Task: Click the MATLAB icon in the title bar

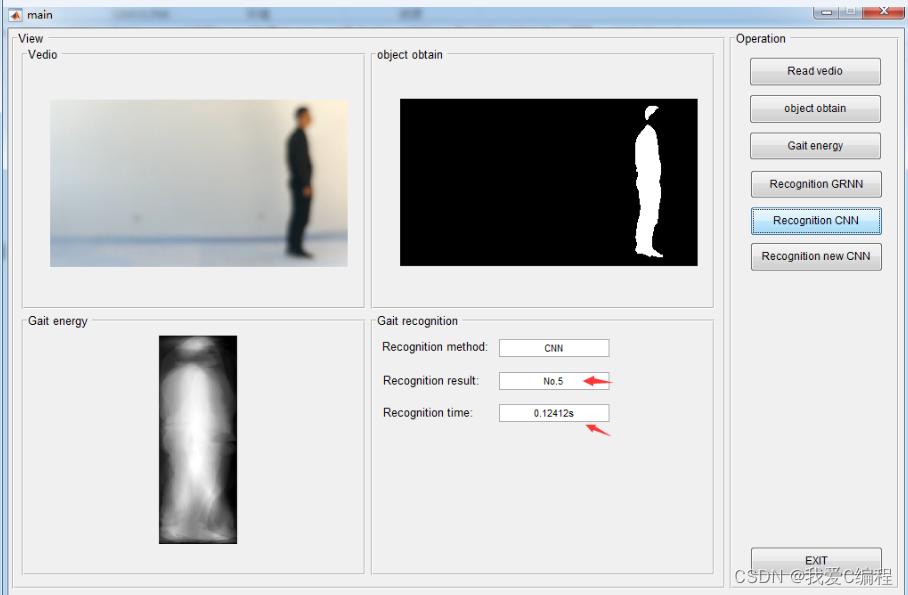Action: pos(15,14)
